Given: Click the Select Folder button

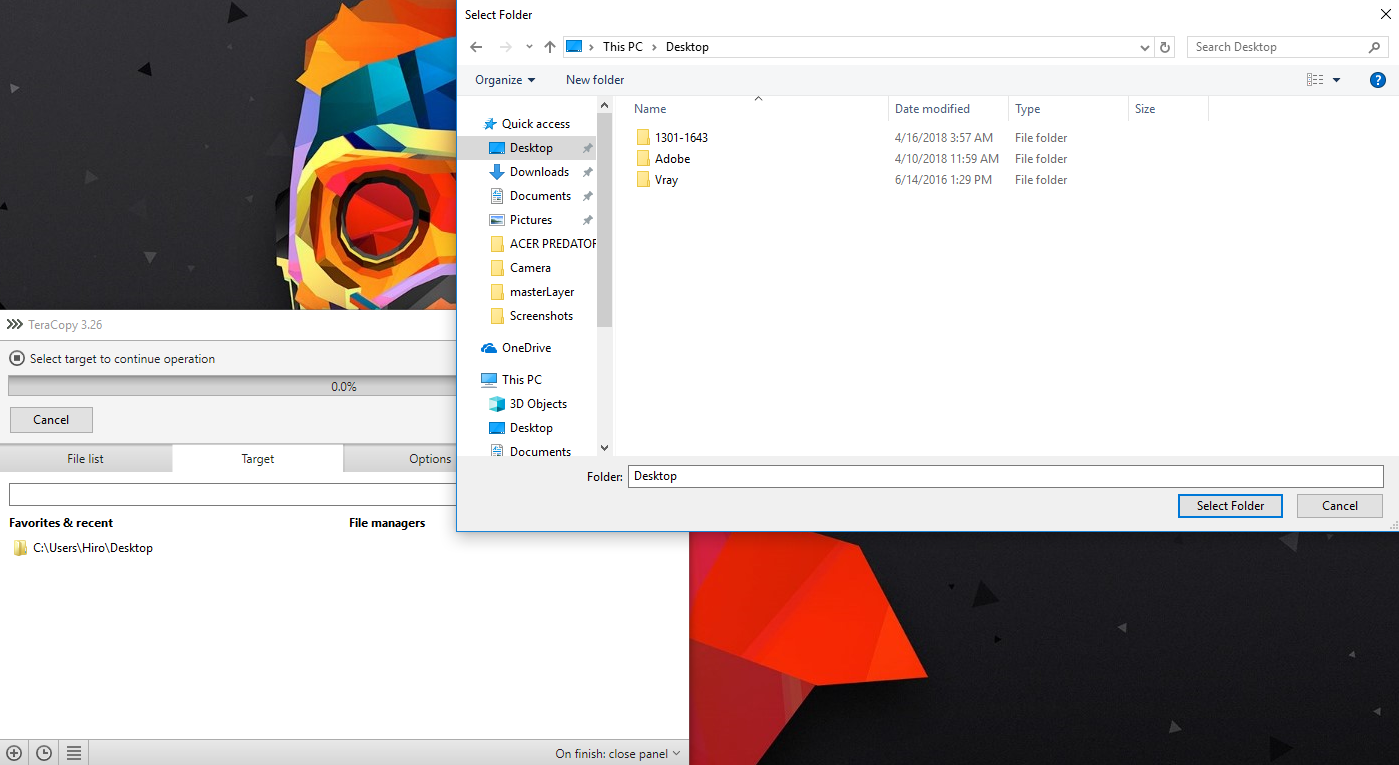Looking at the screenshot, I should point(1231,506).
